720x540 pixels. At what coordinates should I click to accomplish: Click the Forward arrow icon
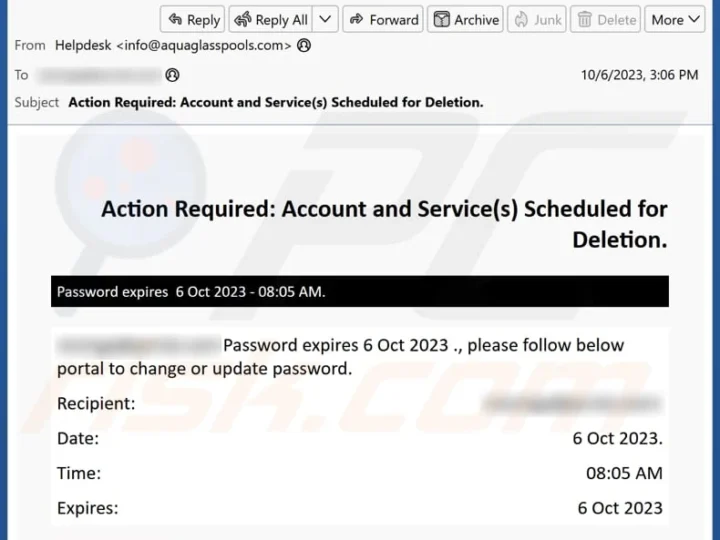pos(356,19)
